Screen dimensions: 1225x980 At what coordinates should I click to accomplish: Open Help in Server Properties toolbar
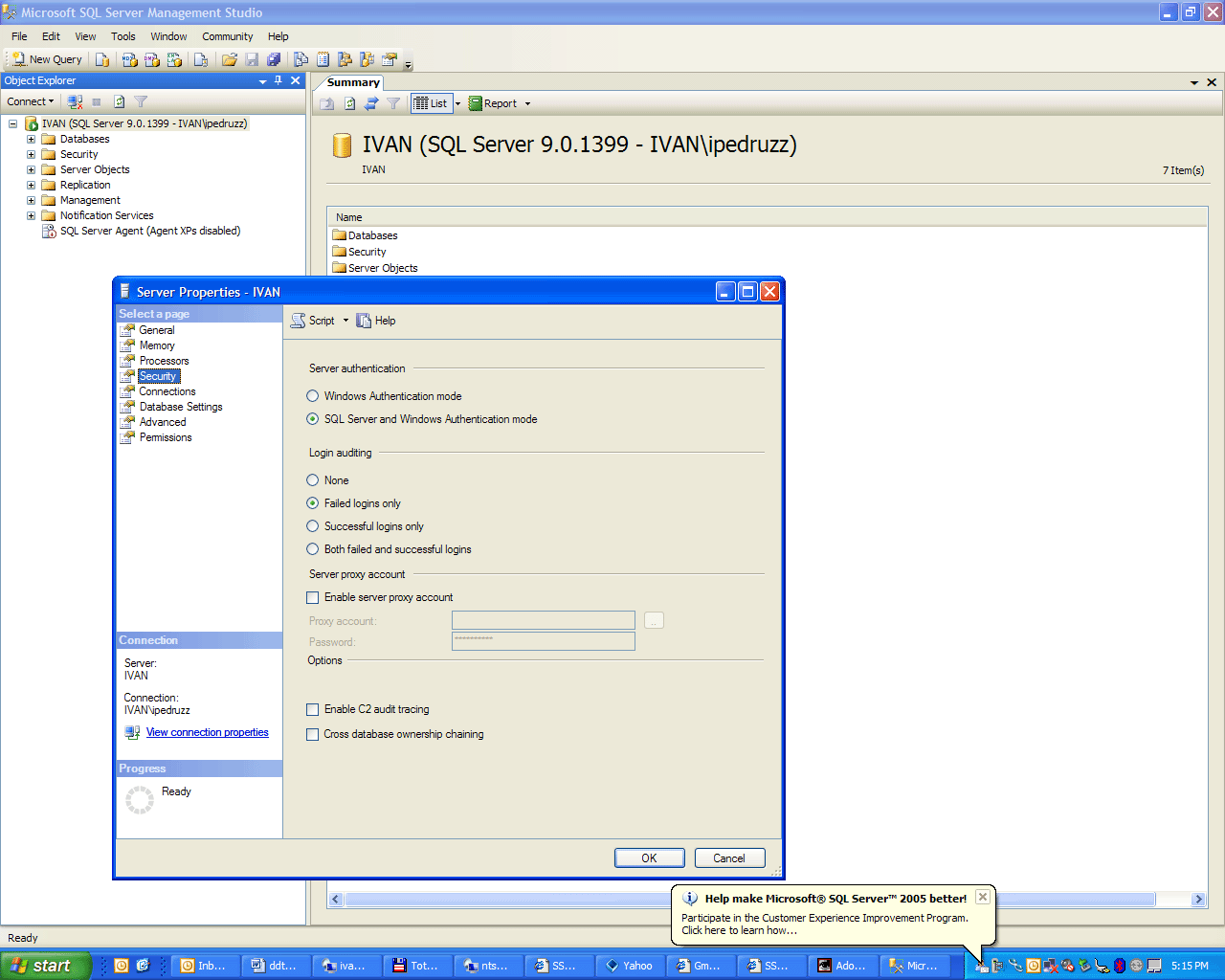[x=376, y=321]
